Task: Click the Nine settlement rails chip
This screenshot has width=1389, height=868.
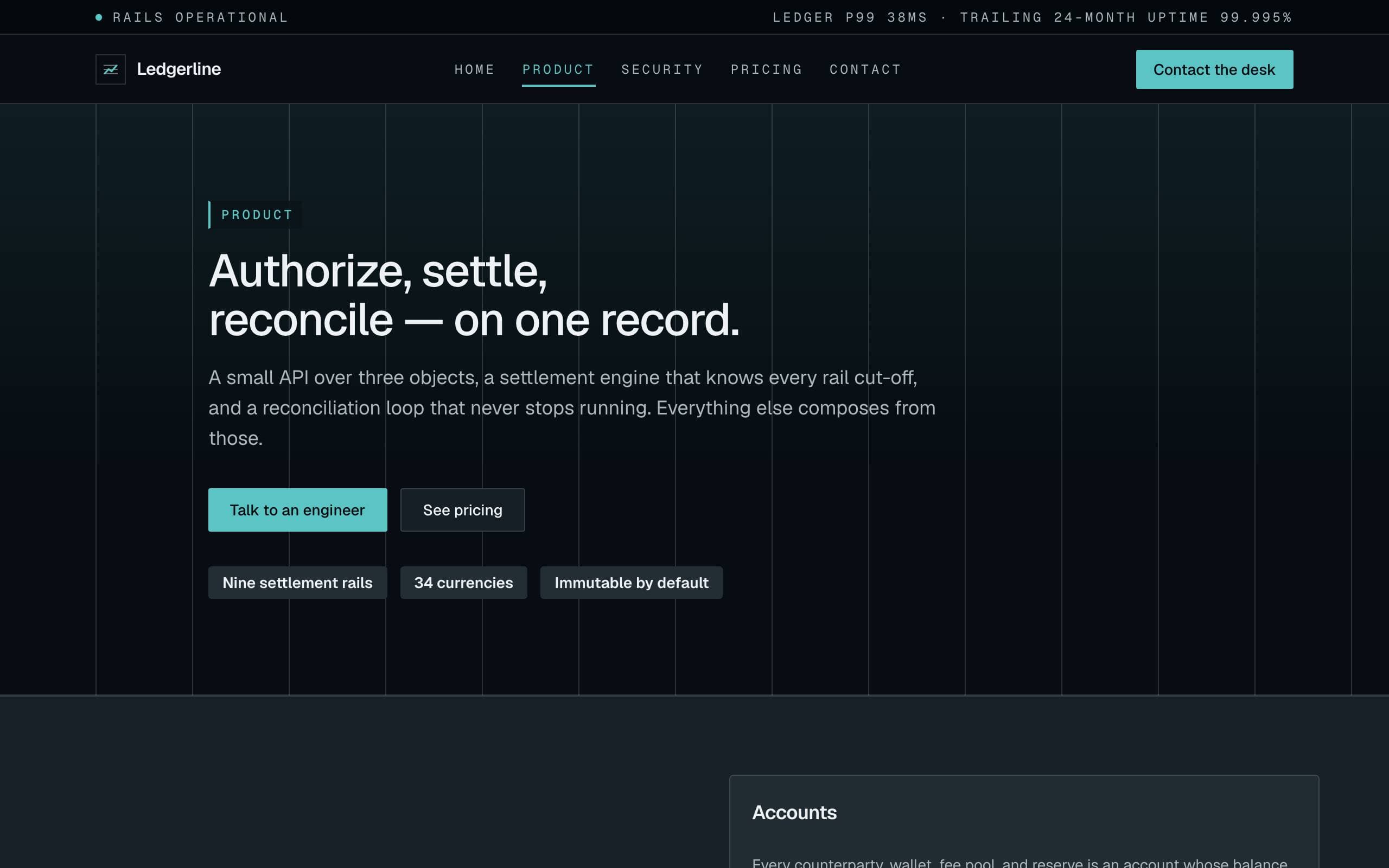Action: tap(297, 583)
